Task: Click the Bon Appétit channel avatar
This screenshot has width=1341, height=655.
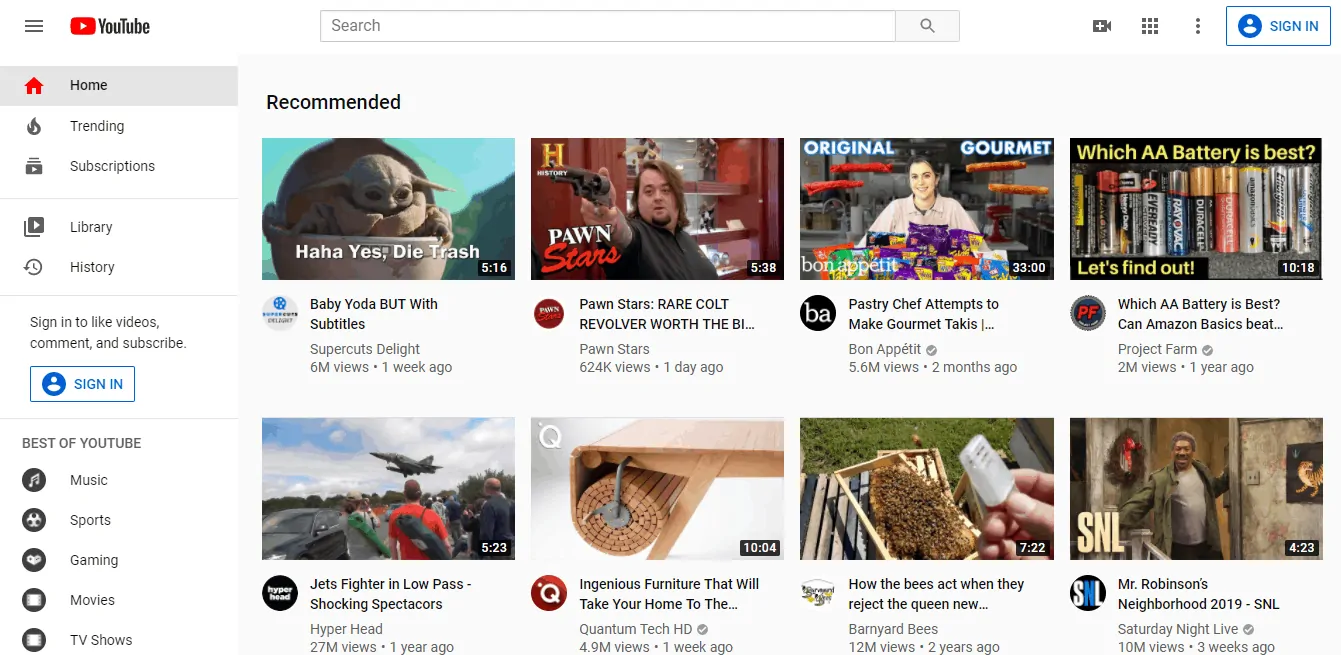Action: tap(818, 313)
